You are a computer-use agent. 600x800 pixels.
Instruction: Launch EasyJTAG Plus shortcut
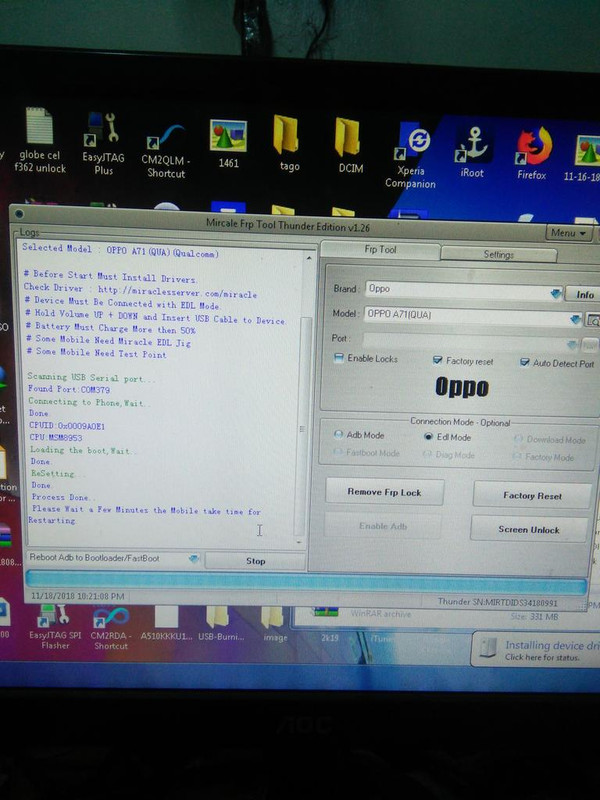[x=103, y=144]
